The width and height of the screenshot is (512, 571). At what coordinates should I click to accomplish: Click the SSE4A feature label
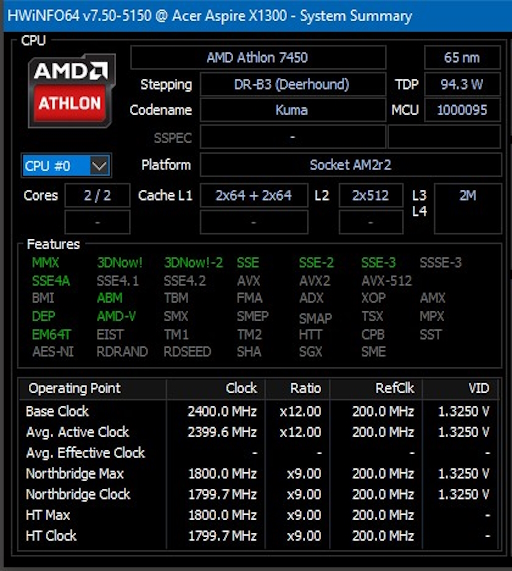point(51,281)
